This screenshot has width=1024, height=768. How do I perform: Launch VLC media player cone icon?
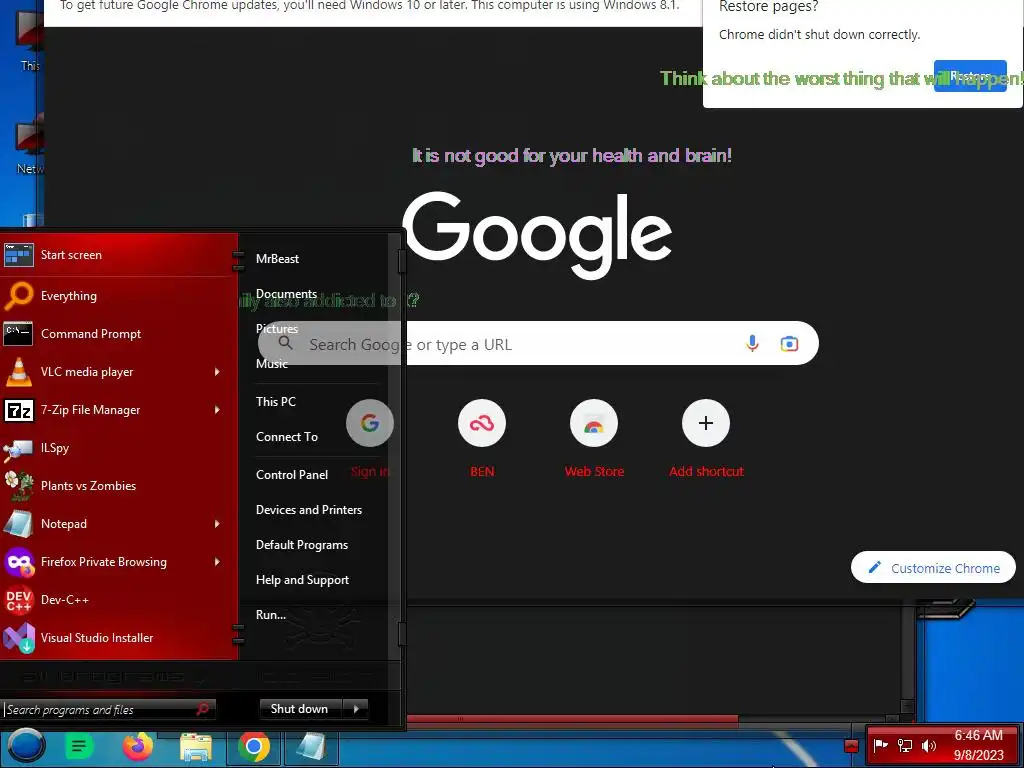(x=18, y=372)
